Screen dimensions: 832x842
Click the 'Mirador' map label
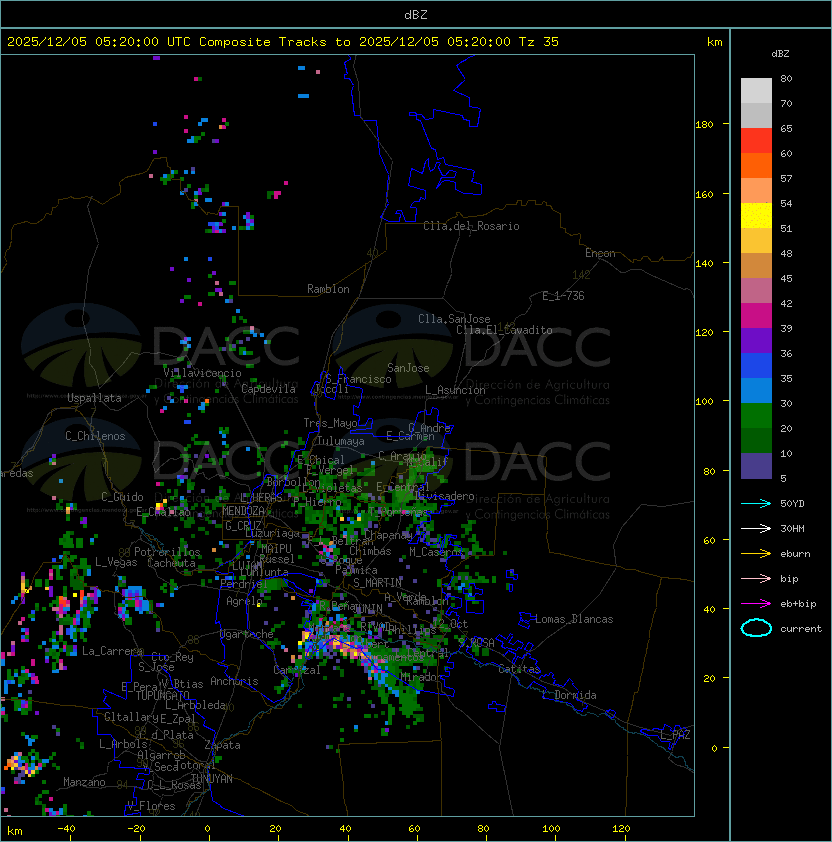click(x=422, y=677)
